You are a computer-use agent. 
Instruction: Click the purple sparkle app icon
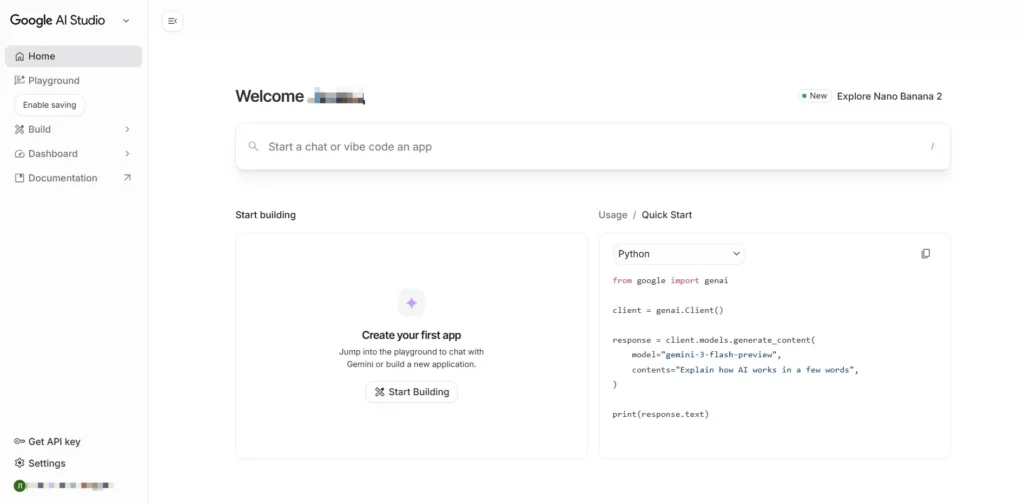point(411,303)
